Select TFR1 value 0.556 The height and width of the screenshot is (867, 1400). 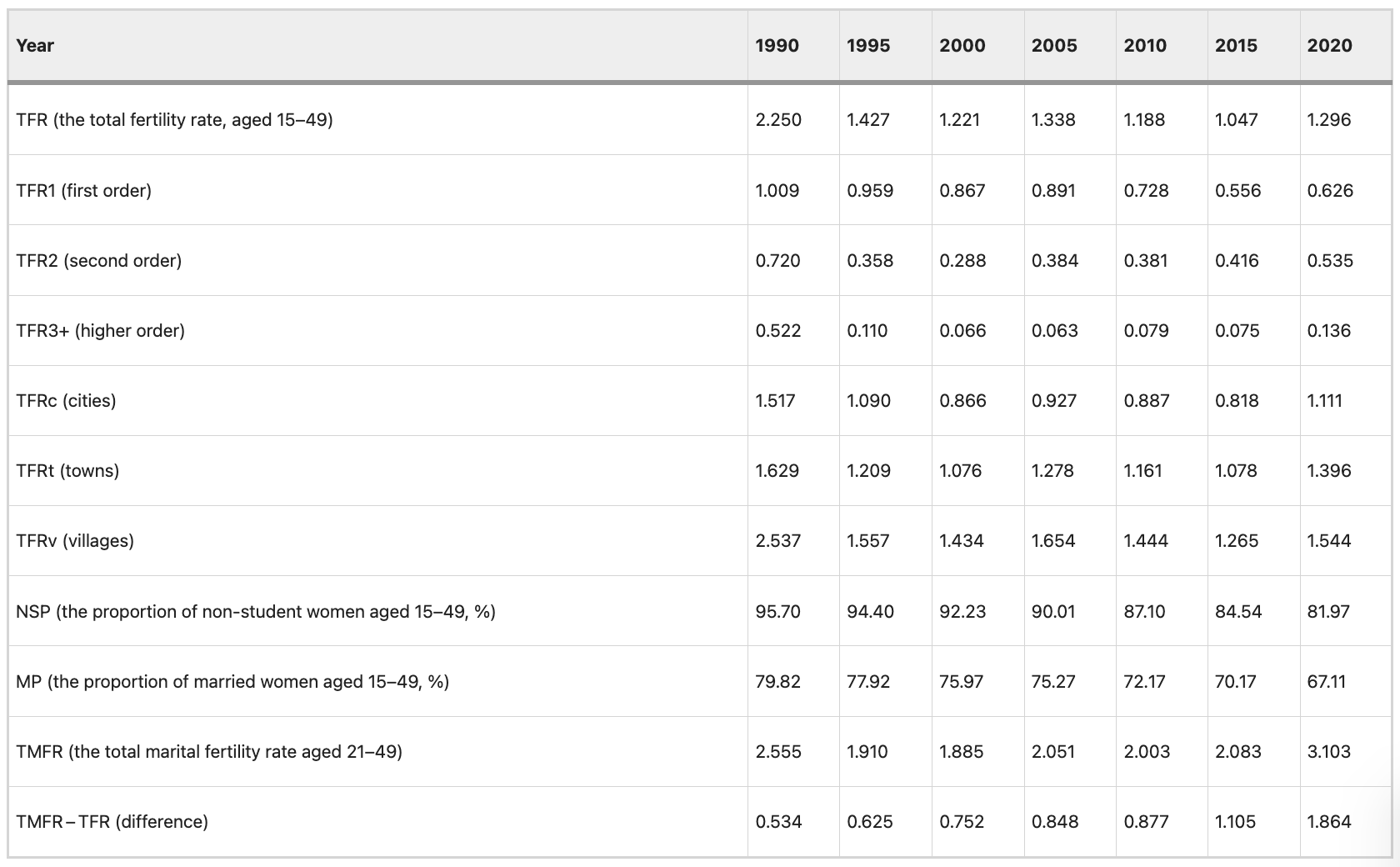pos(1237,191)
